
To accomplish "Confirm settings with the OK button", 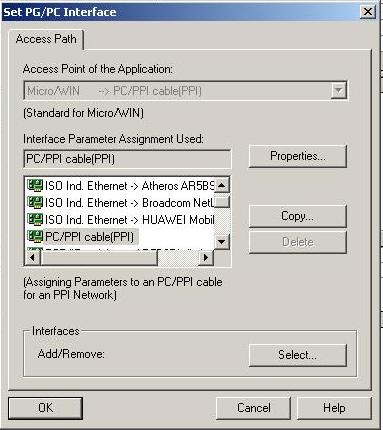I will point(45,408).
